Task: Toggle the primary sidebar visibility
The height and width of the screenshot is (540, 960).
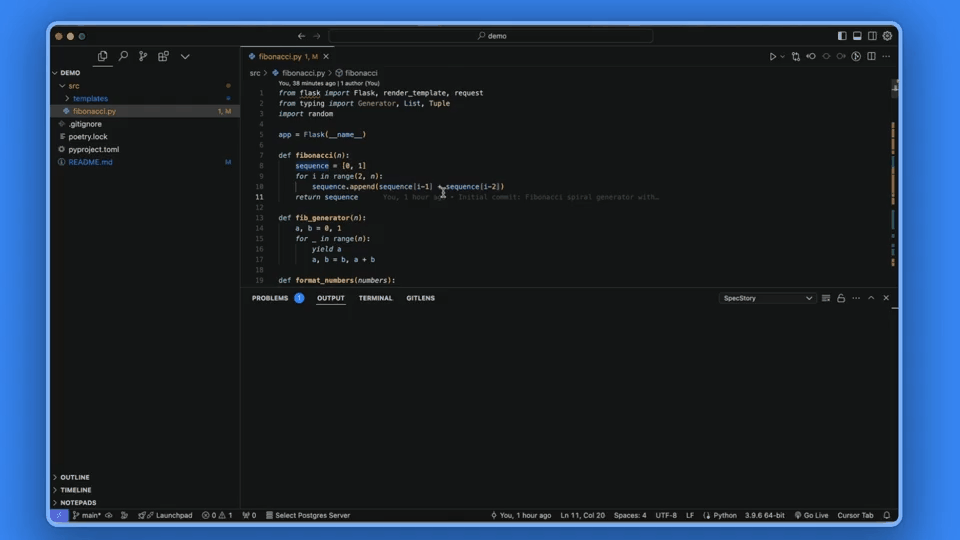Action: point(842,36)
